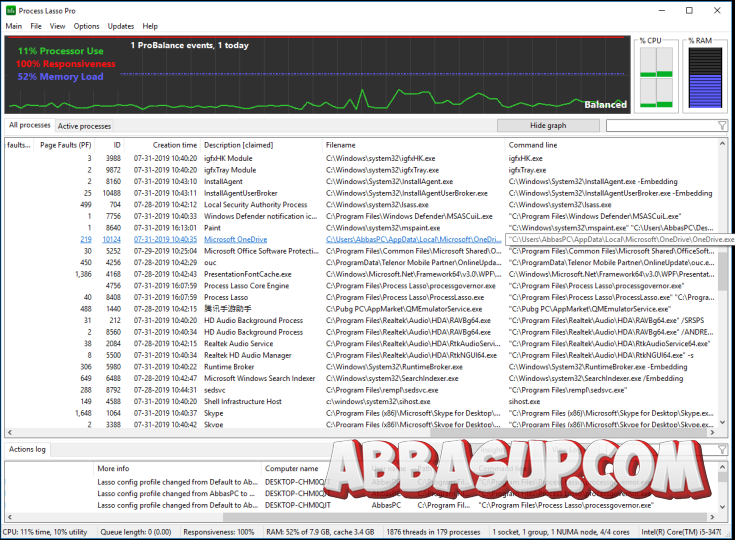
Task: Click the OneDrive filename path link
Action: [x=413, y=240]
